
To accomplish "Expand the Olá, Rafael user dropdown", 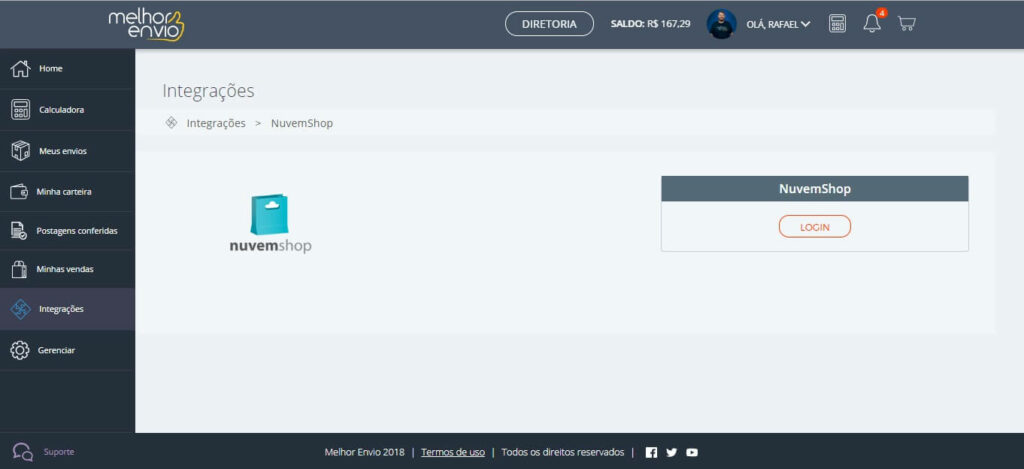I will point(778,24).
